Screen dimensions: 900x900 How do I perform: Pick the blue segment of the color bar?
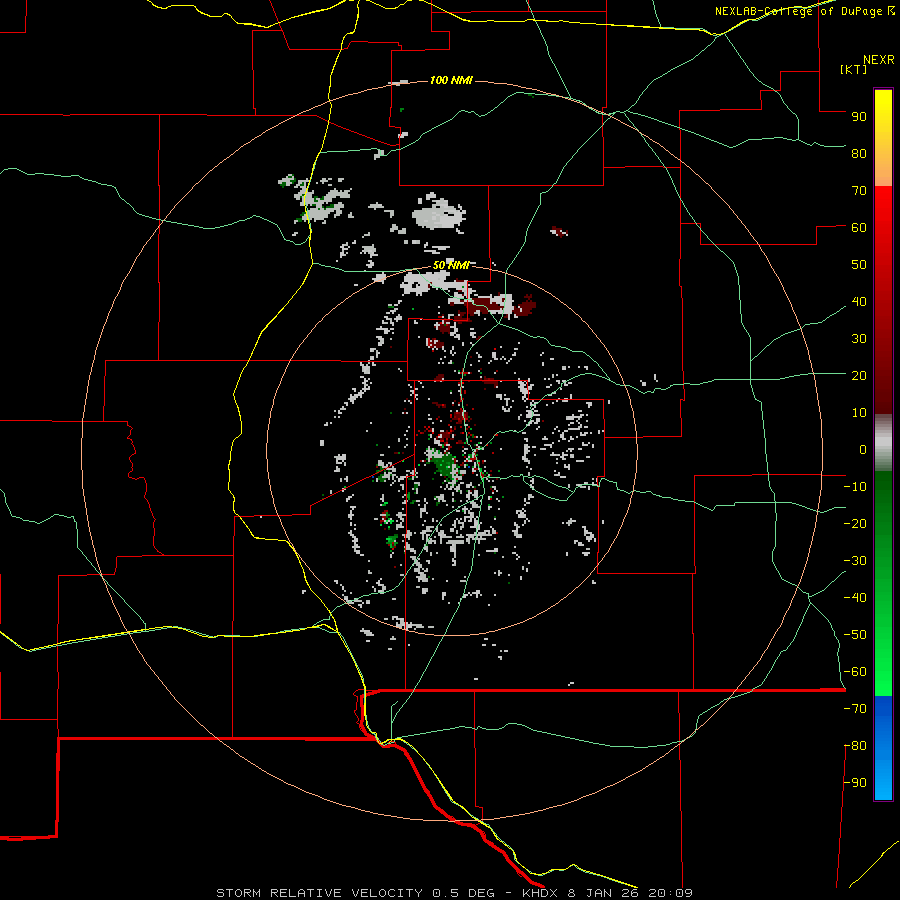883,748
